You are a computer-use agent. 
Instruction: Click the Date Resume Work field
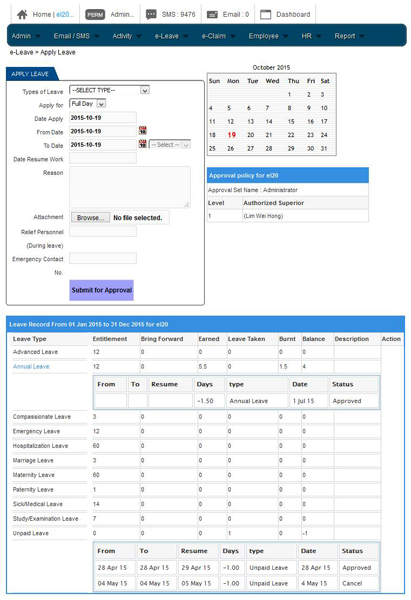pyautogui.click(x=103, y=158)
